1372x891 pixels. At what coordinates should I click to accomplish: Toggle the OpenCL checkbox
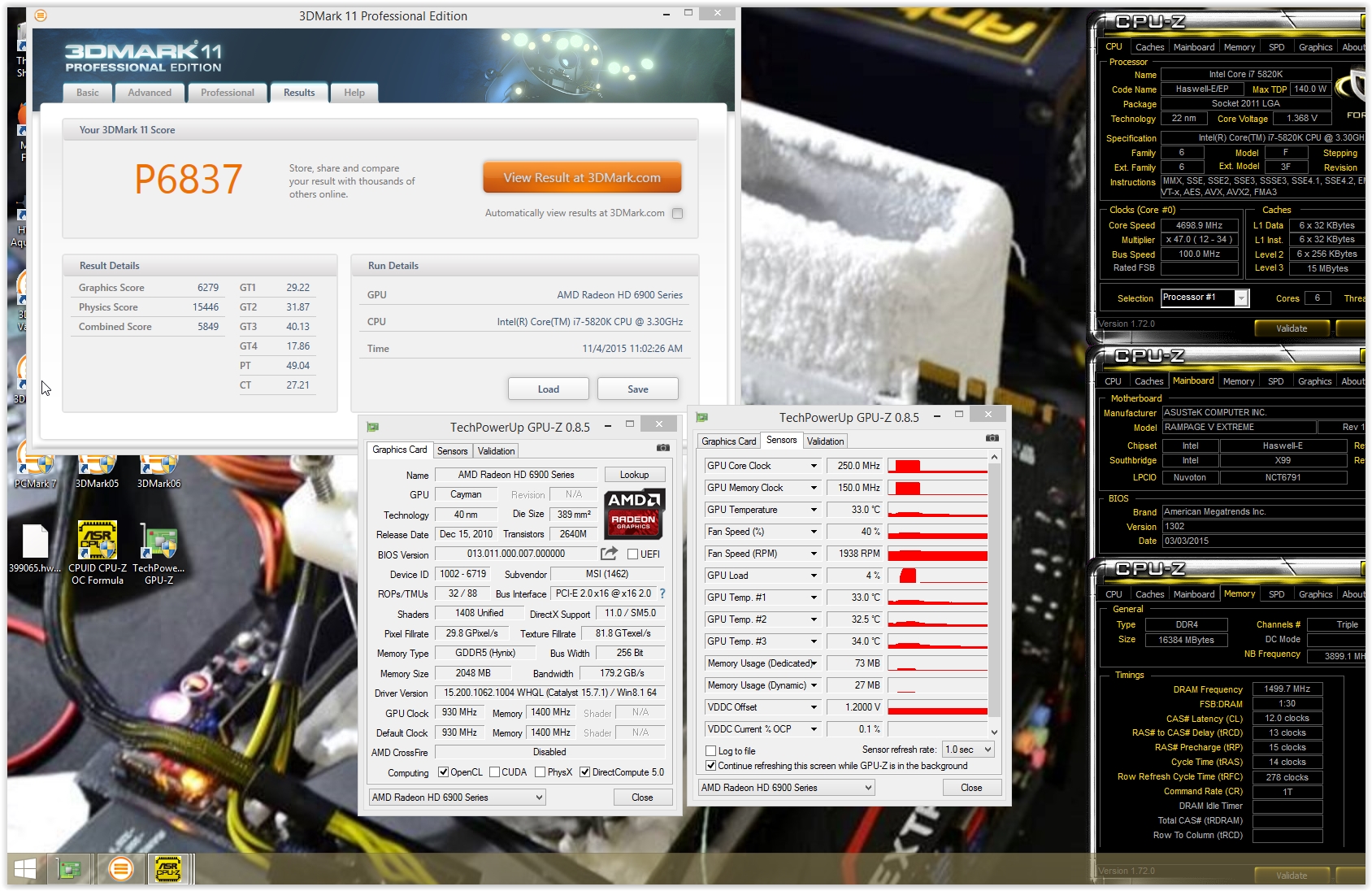(443, 772)
